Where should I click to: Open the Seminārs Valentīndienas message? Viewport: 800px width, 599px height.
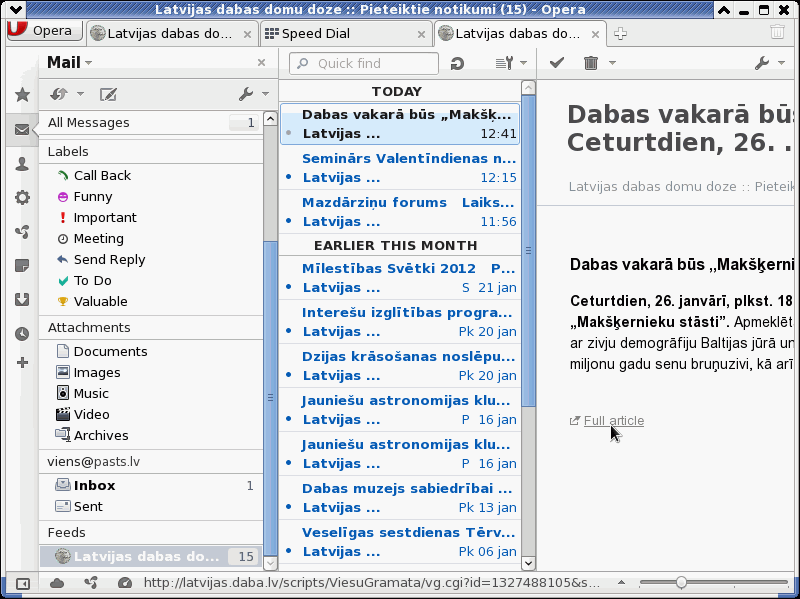pos(400,168)
